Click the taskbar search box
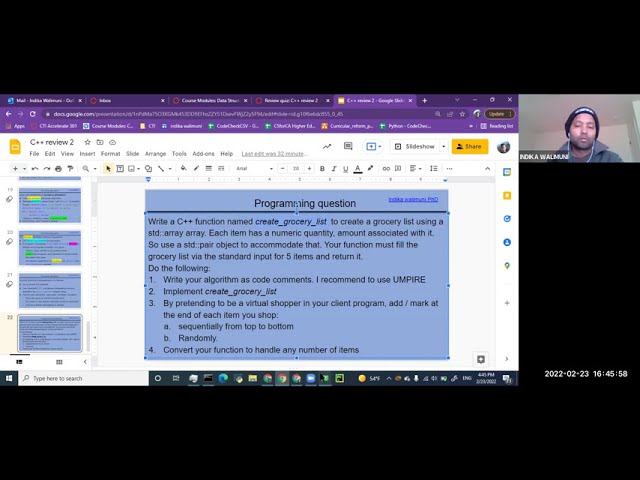This screenshot has height=480, width=640. [x=84, y=378]
